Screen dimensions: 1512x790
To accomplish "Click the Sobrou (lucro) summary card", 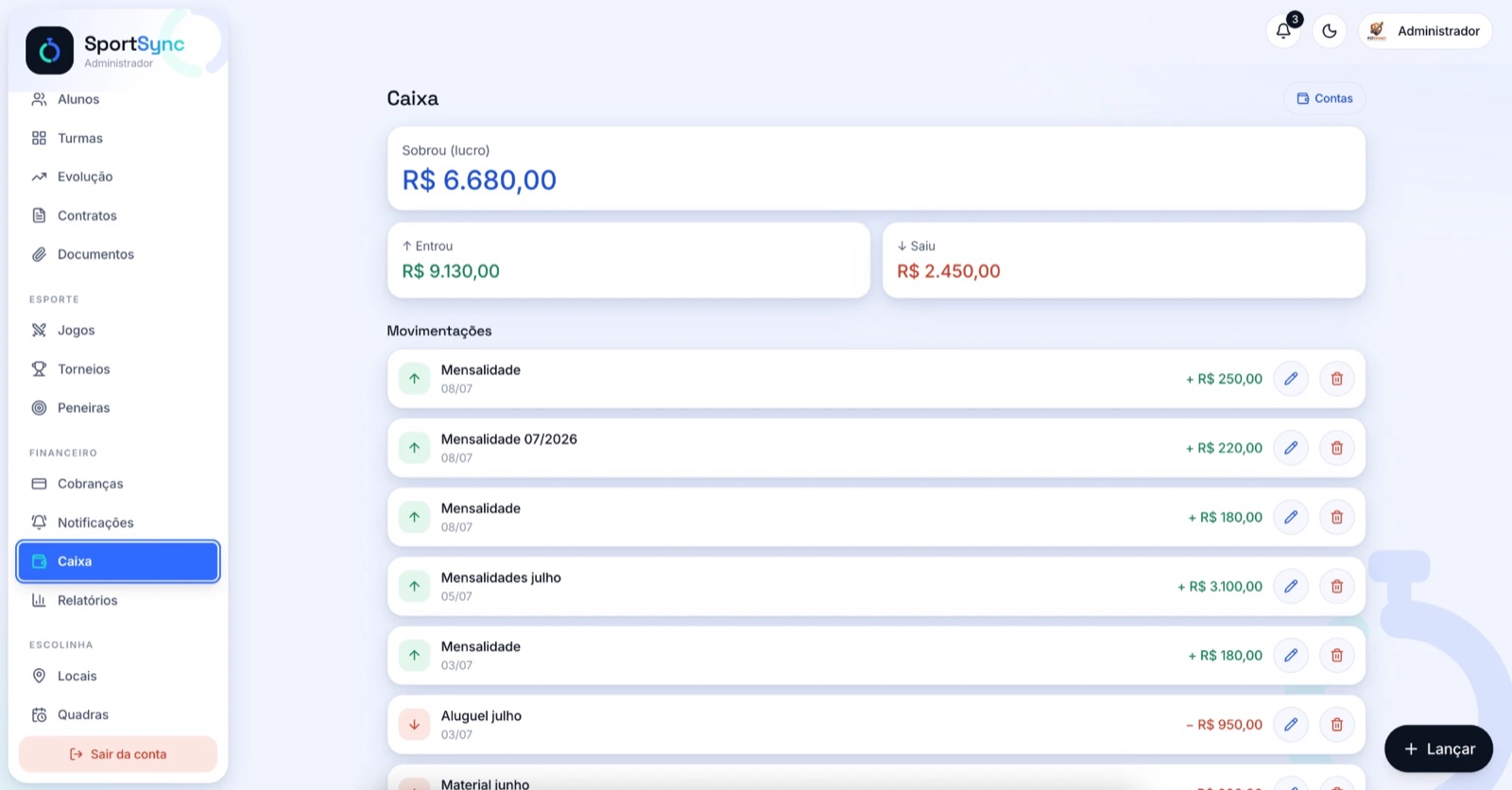I will pyautogui.click(x=876, y=168).
